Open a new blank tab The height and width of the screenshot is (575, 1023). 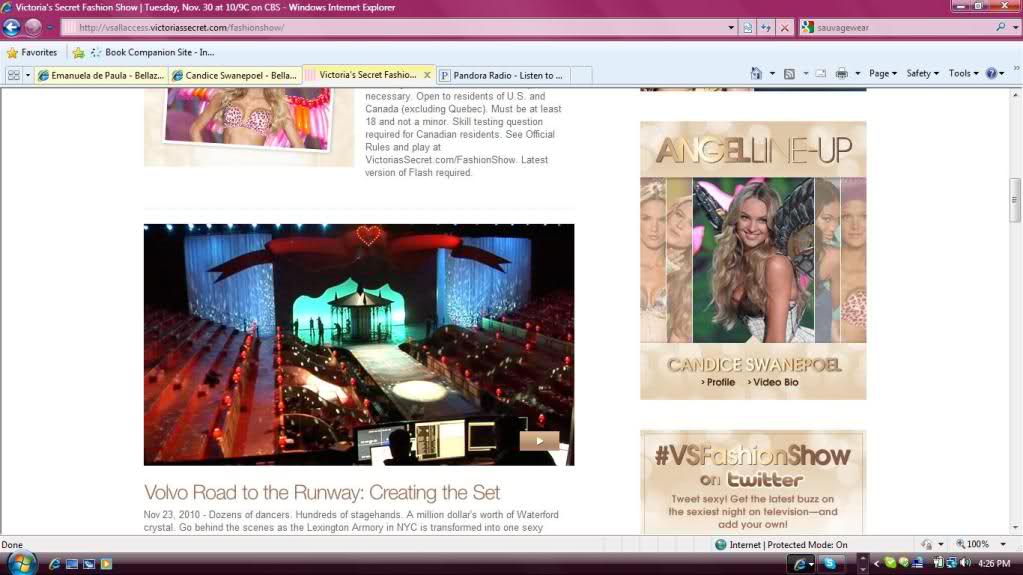[581, 76]
